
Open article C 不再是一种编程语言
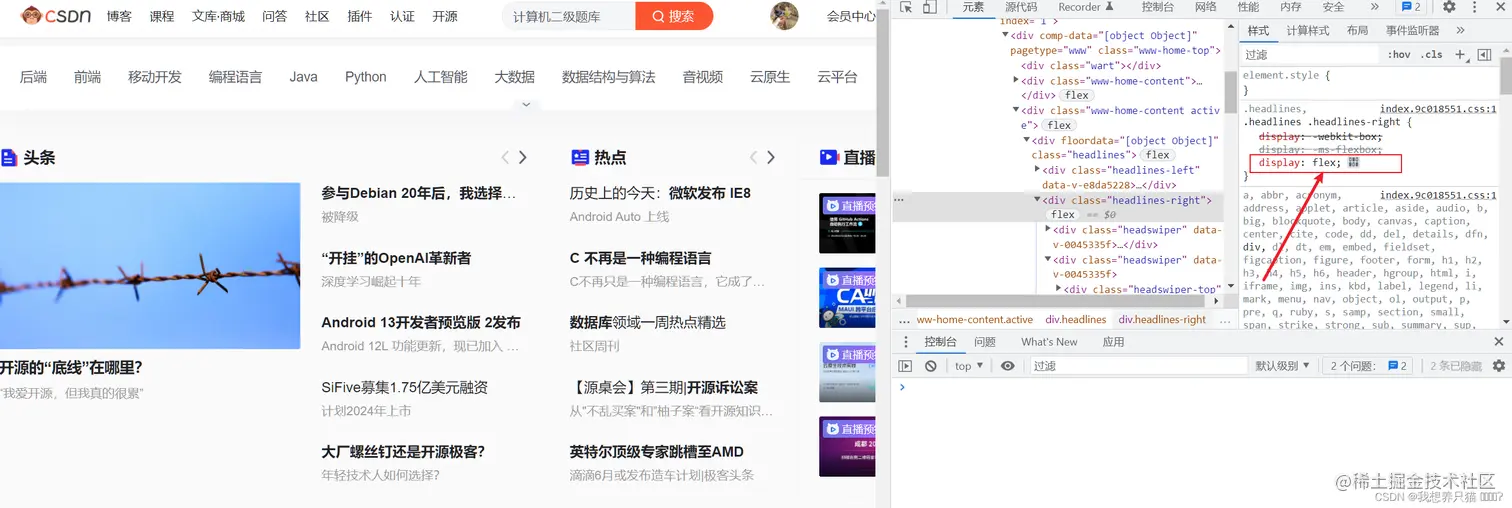coord(641,258)
